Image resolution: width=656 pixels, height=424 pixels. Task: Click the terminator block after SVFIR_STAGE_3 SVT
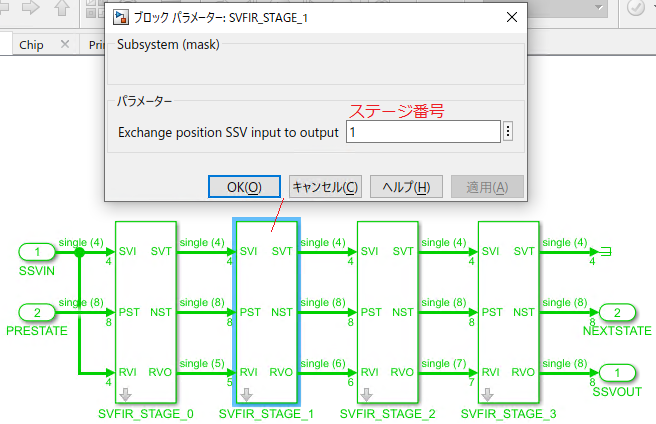tap(606, 252)
